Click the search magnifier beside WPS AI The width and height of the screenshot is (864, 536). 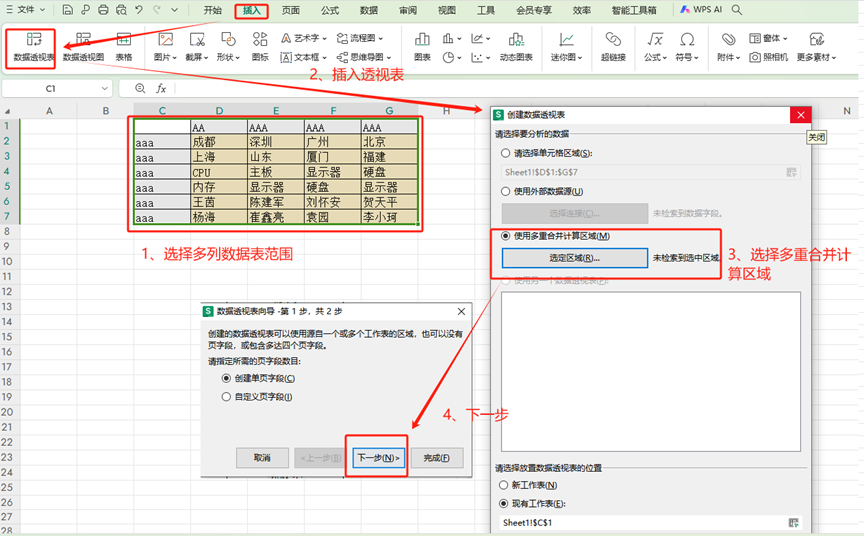(737, 10)
